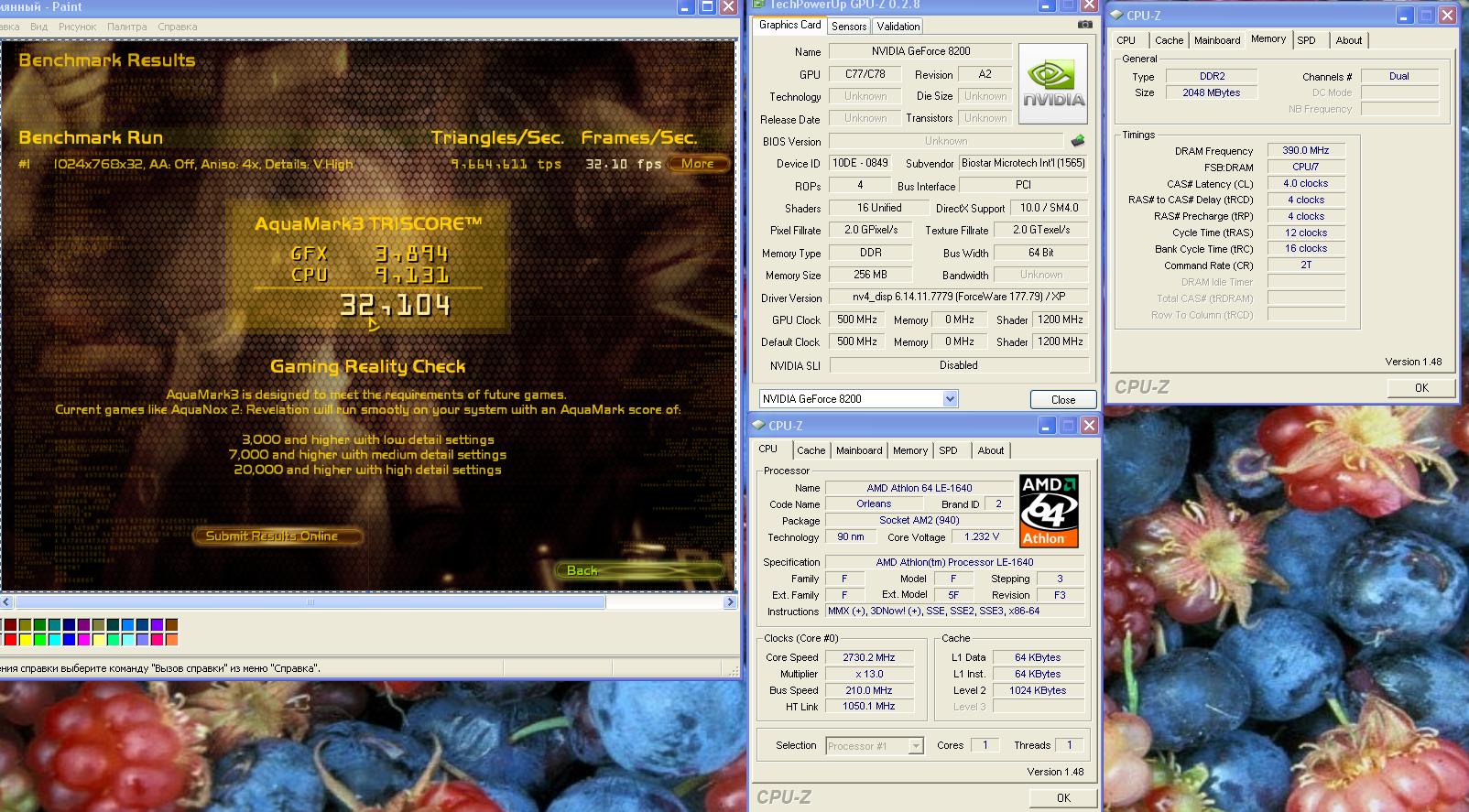The width and height of the screenshot is (1469, 812).
Task: Click the Driver Version field in GPU-Z
Action: pyautogui.click(x=959, y=298)
